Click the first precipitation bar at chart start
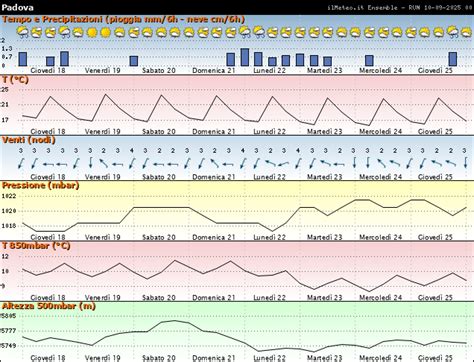 click(23, 59)
